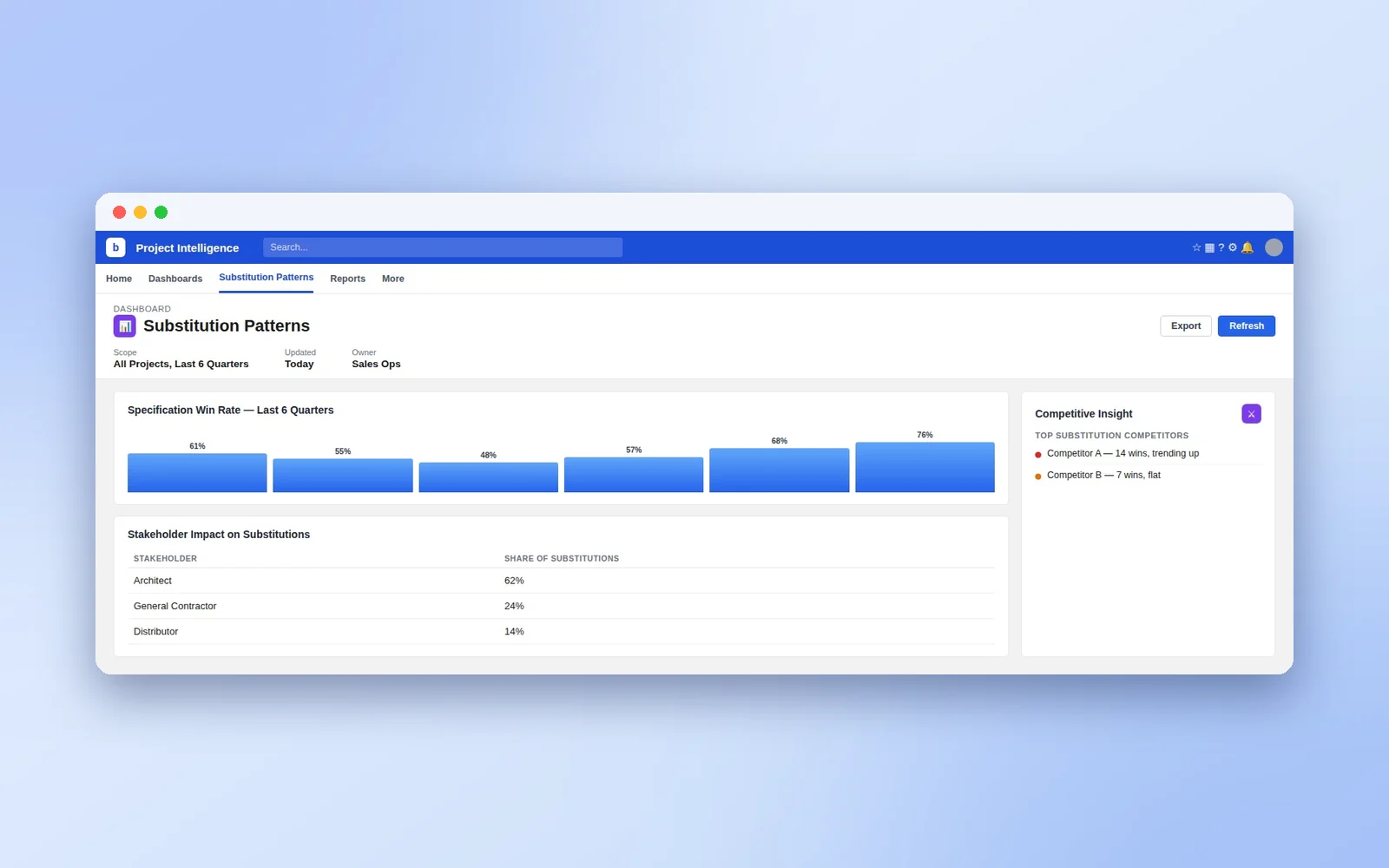Click the "Today" updated value

point(299,365)
